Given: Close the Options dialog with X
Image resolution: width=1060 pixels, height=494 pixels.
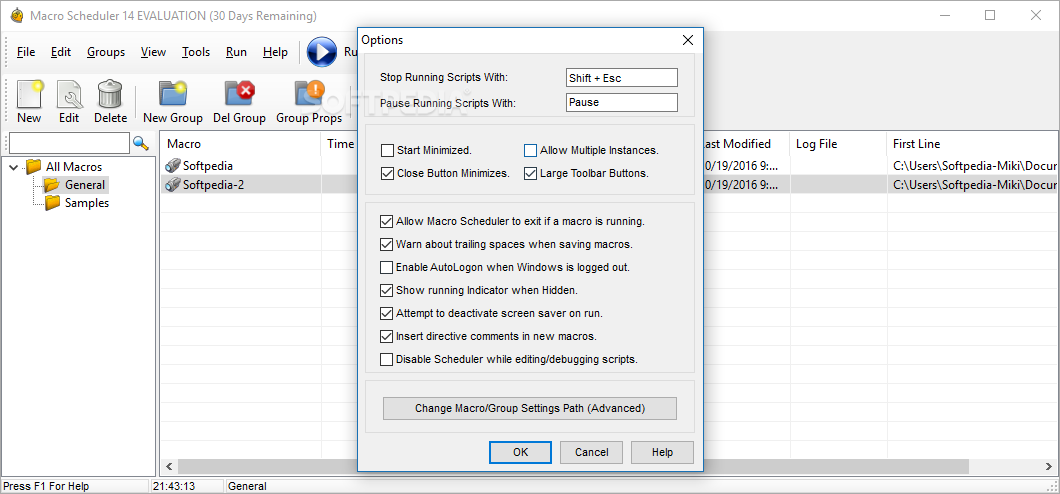Looking at the screenshot, I should (688, 40).
